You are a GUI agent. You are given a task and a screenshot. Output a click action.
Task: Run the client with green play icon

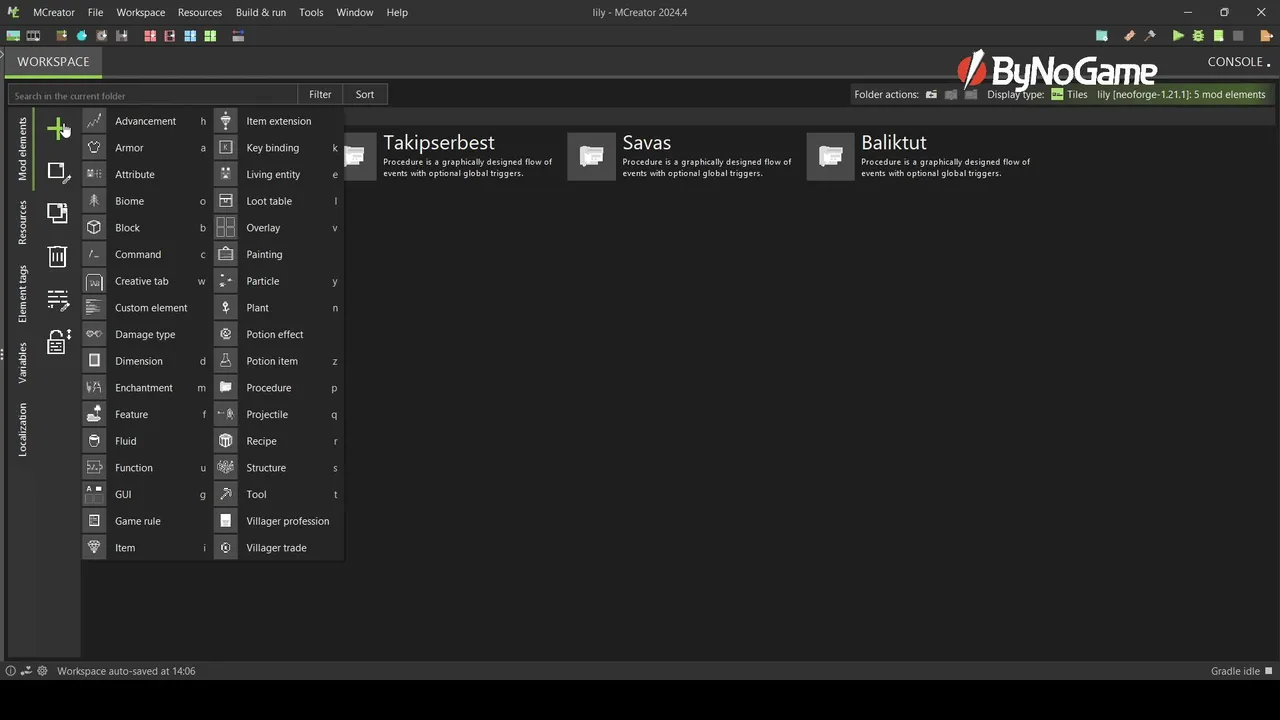(x=1178, y=36)
